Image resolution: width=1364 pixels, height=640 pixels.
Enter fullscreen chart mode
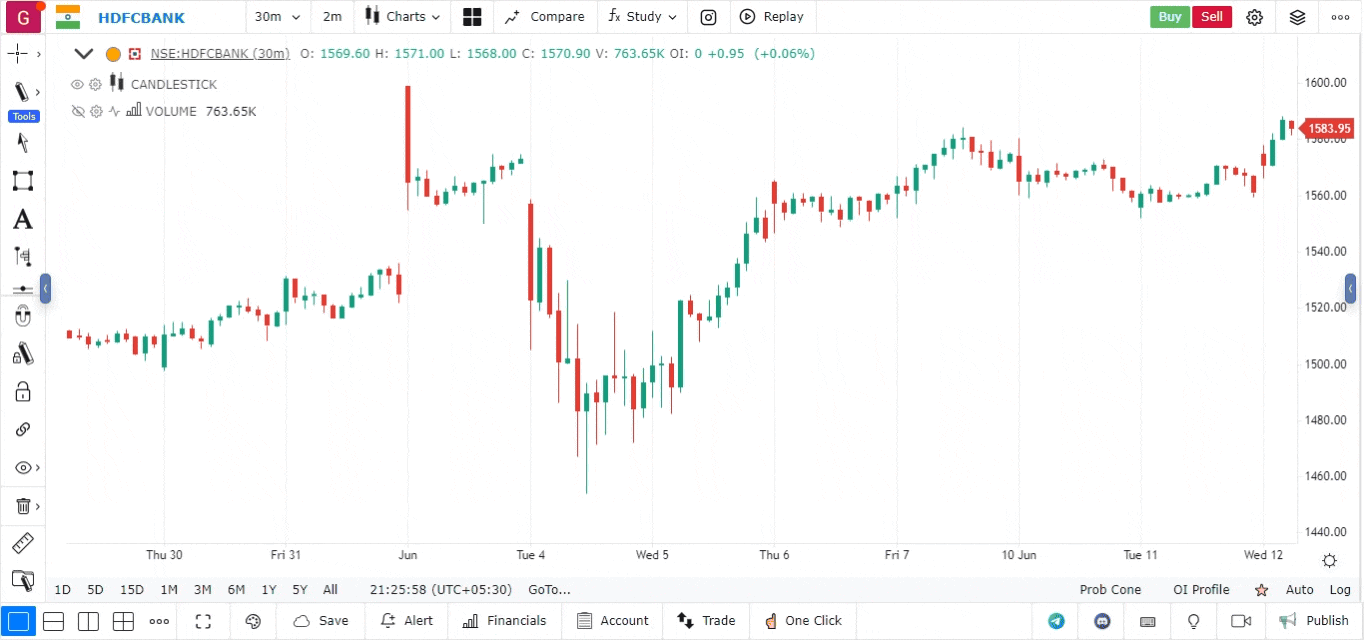click(x=203, y=621)
